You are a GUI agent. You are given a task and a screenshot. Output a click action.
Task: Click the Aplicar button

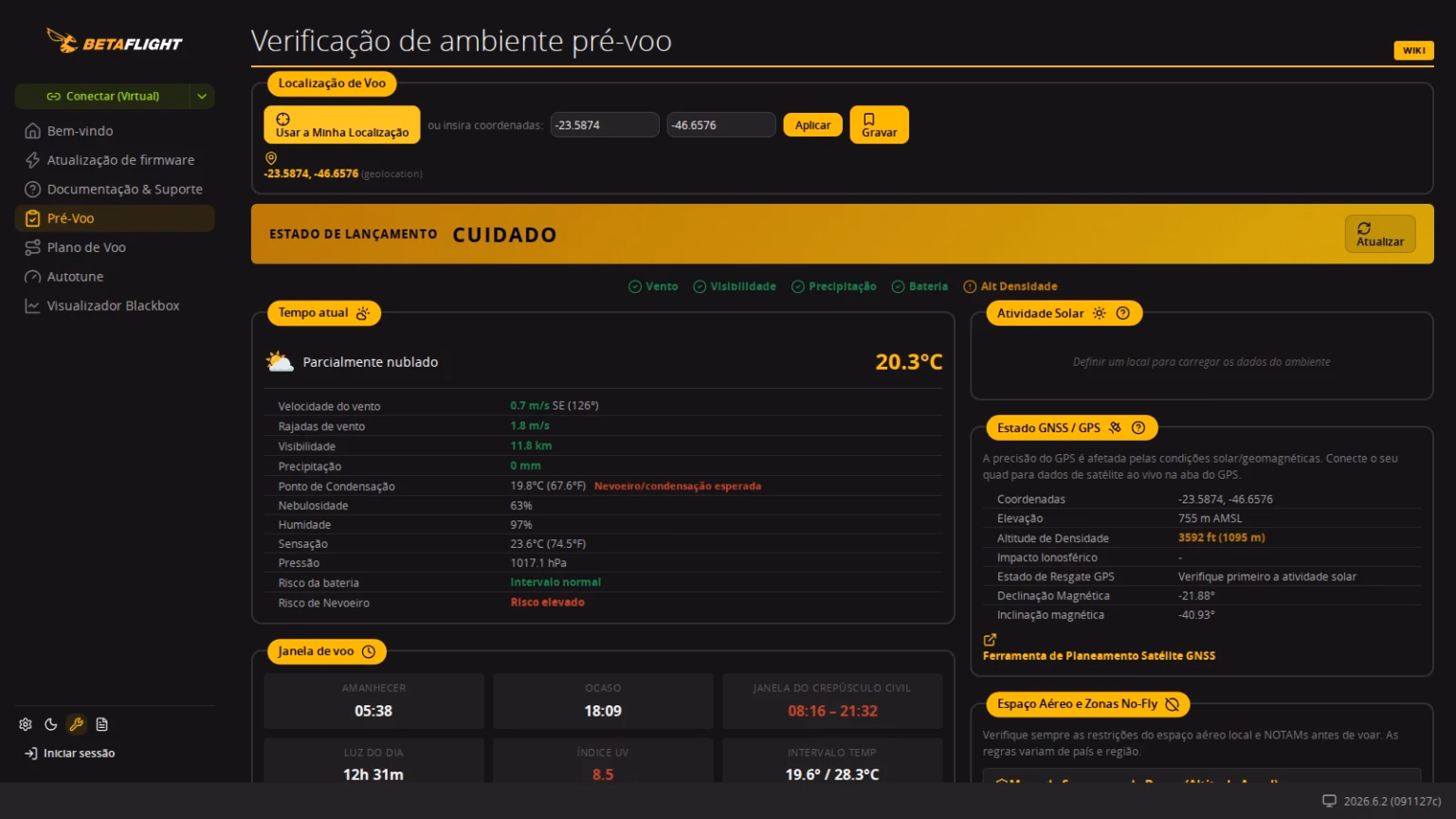coord(812,125)
